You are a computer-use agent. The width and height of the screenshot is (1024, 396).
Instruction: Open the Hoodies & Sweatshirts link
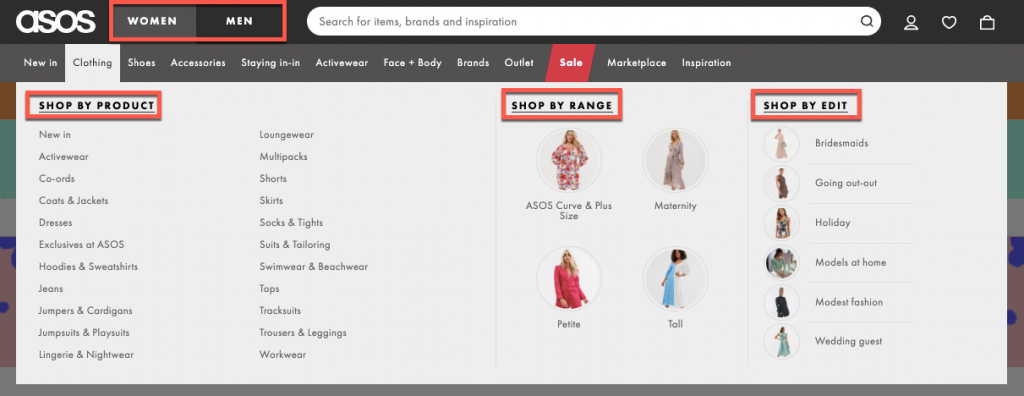pyautogui.click(x=88, y=267)
